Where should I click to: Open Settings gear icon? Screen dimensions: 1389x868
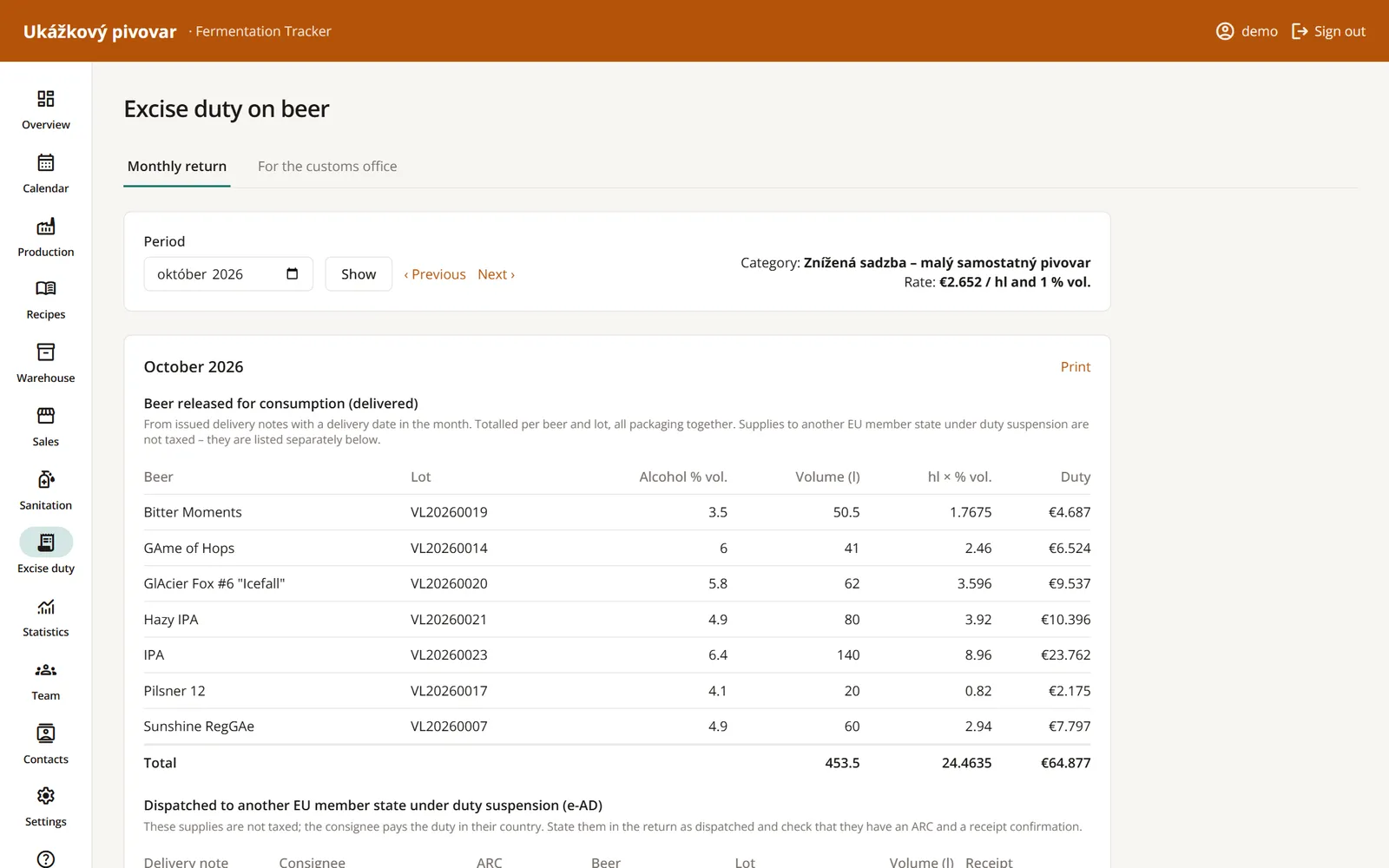tap(46, 796)
